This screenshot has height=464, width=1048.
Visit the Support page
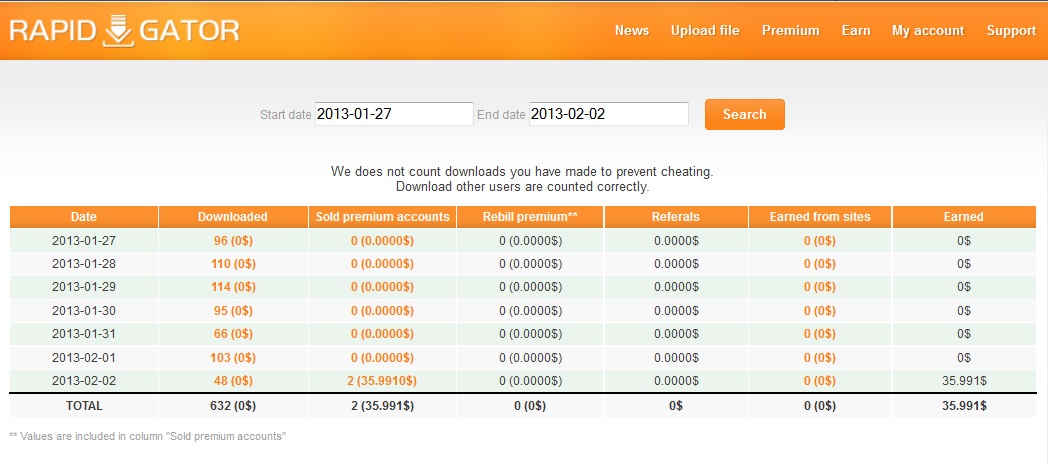click(1011, 30)
